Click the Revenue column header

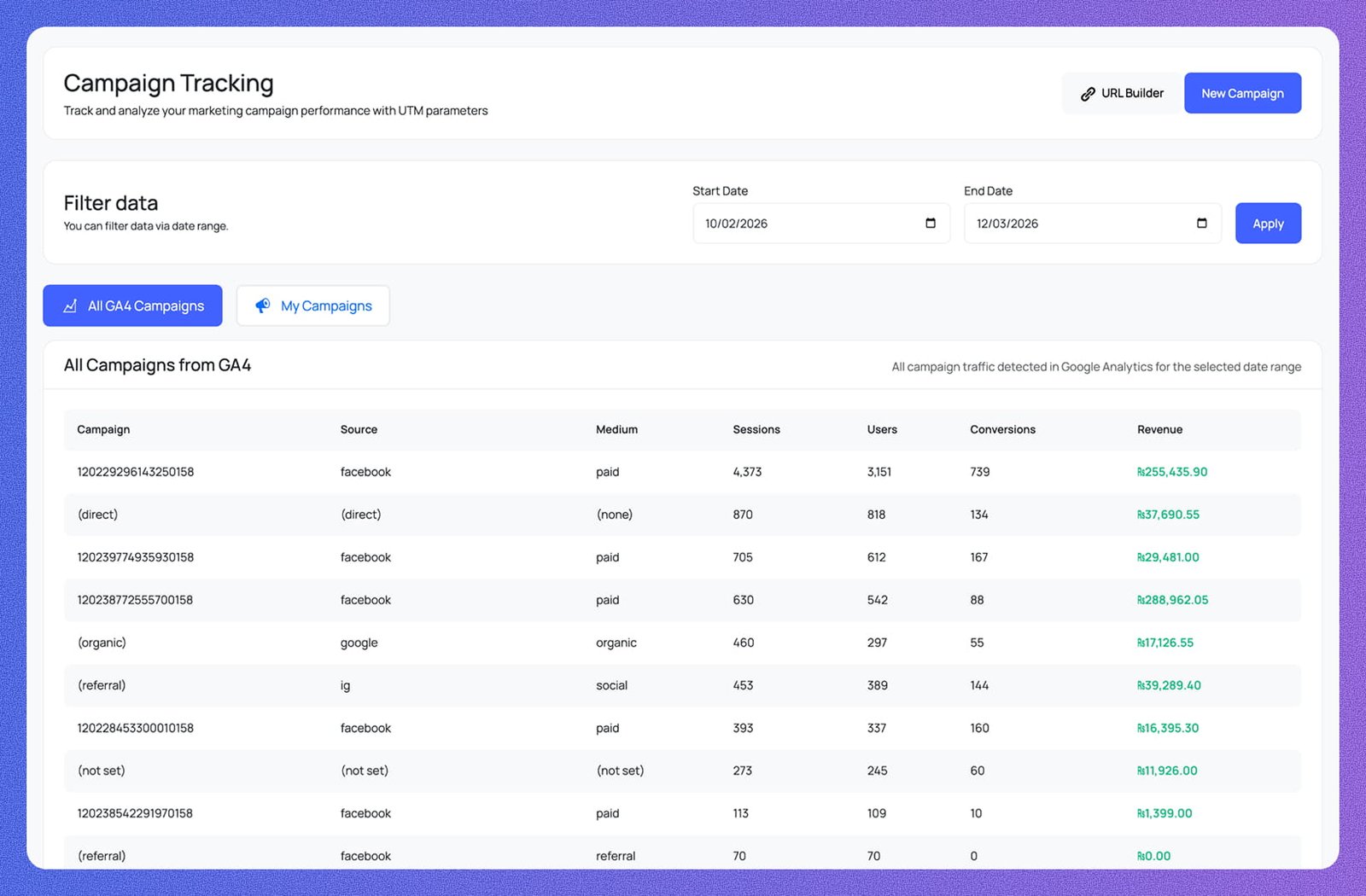click(x=1159, y=429)
